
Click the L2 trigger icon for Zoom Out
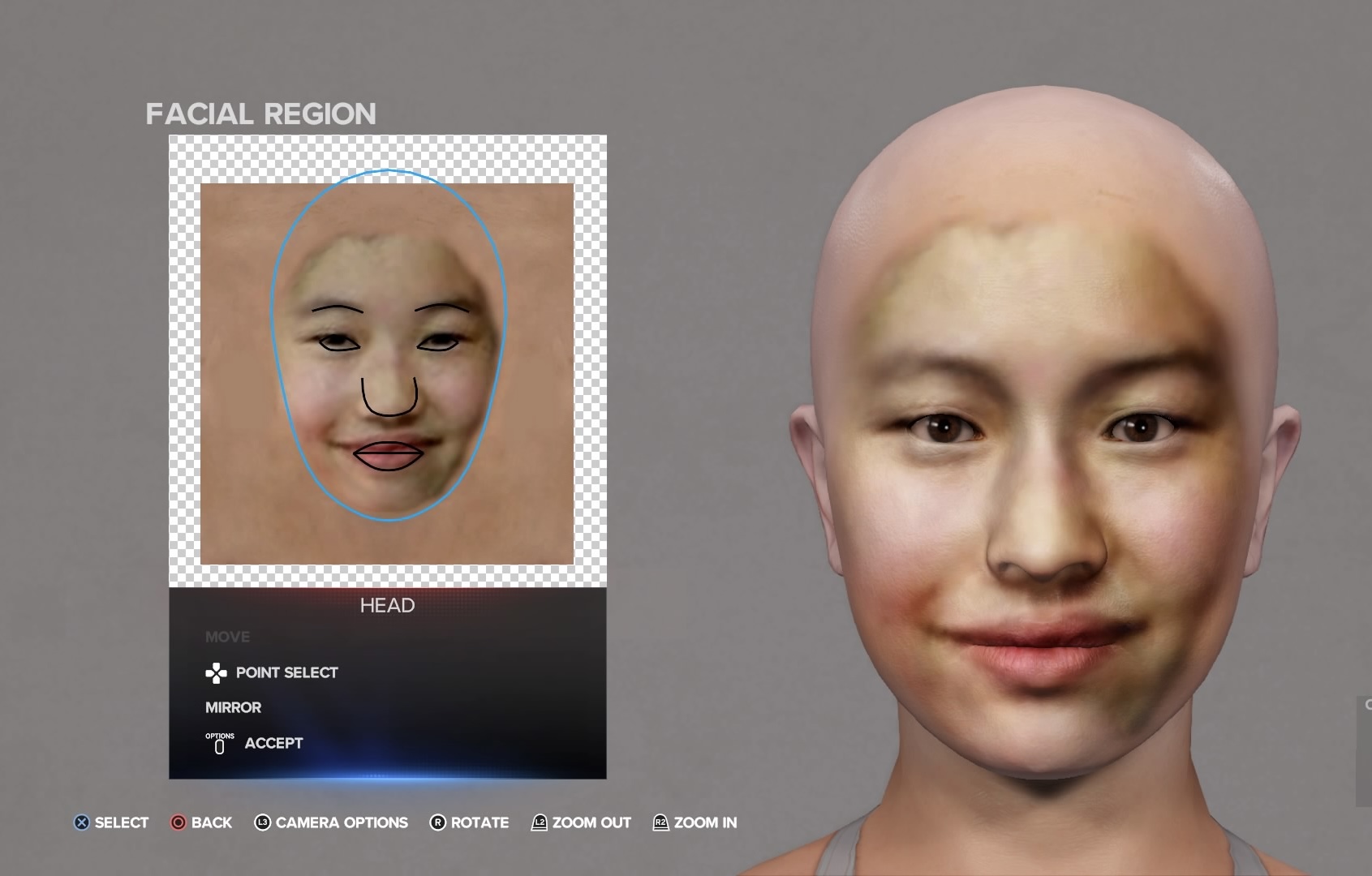pyautogui.click(x=539, y=822)
